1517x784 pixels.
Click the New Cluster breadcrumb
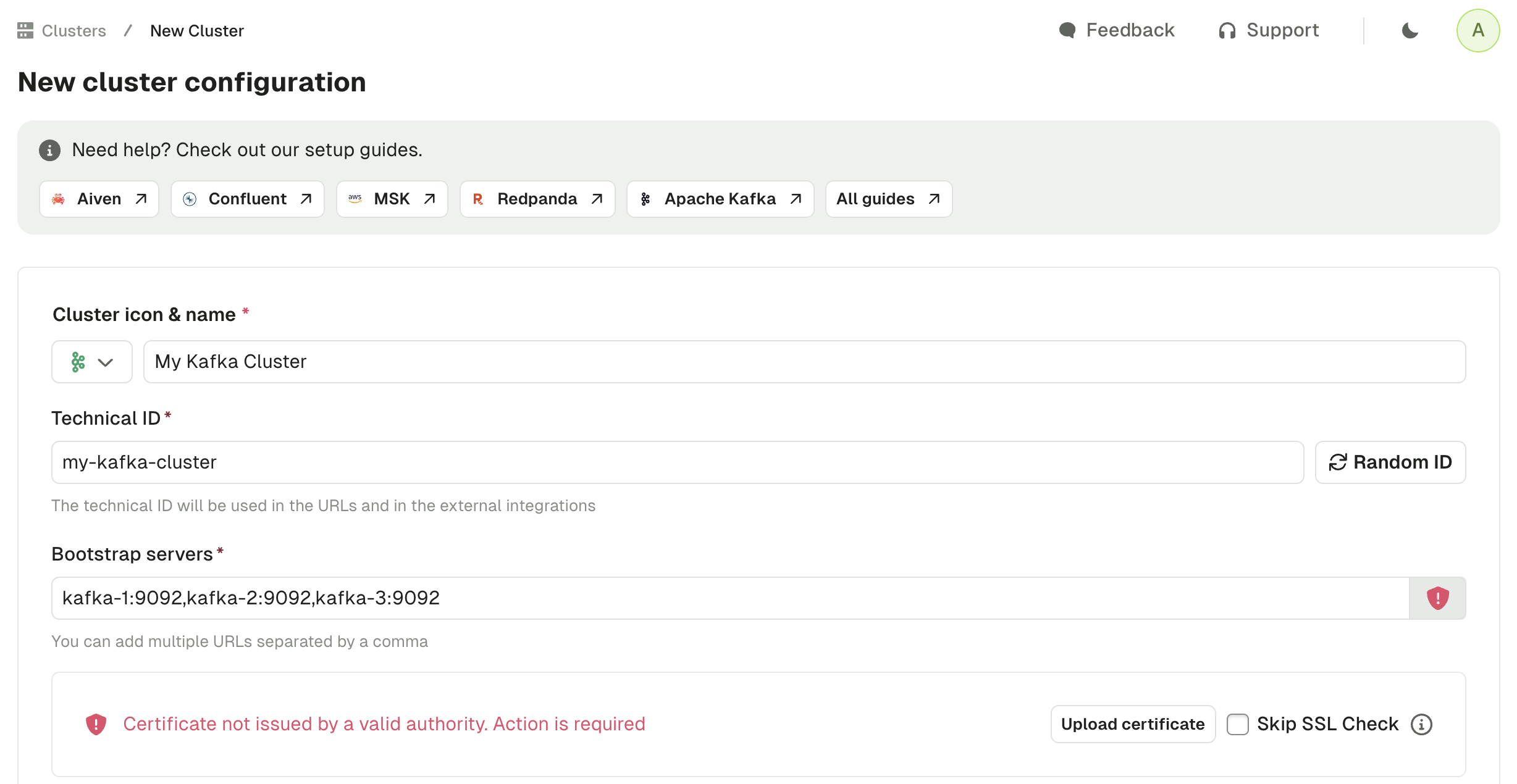197,31
